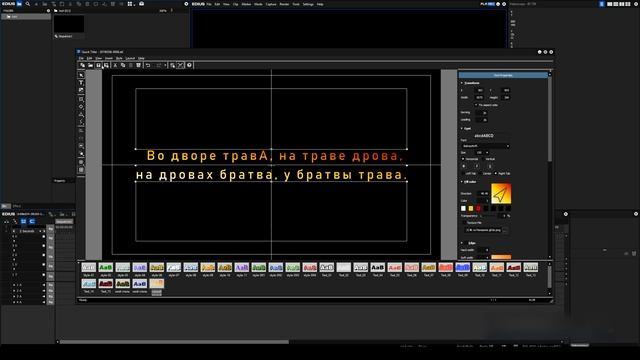Image resolution: width=640 pixels, height=360 pixels.
Task: Toggle the Edge checkbox
Action: point(468,243)
